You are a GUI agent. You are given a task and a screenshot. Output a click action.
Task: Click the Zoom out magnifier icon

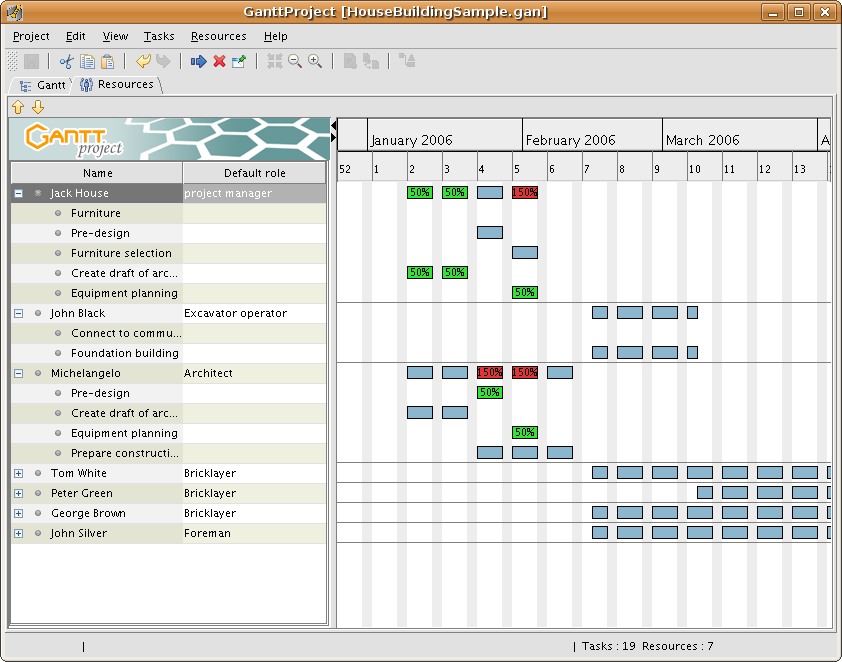pos(295,61)
